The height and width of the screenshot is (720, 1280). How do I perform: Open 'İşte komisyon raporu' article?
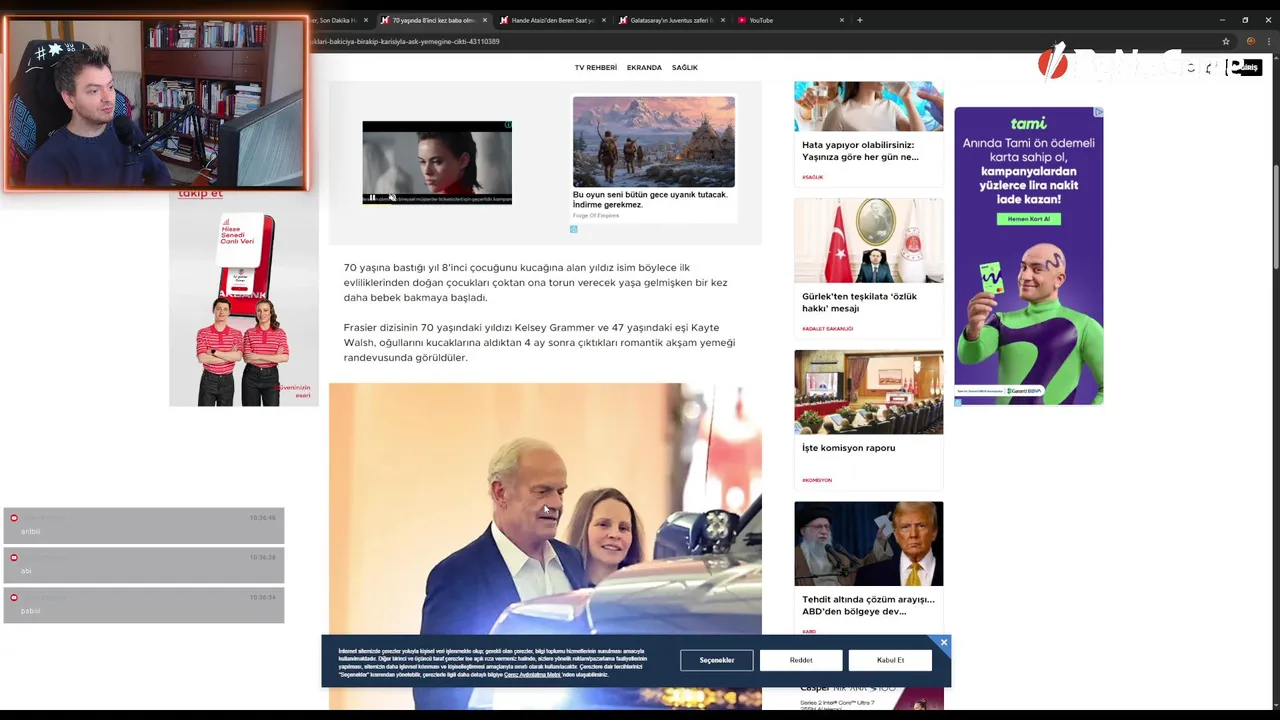pos(848,448)
